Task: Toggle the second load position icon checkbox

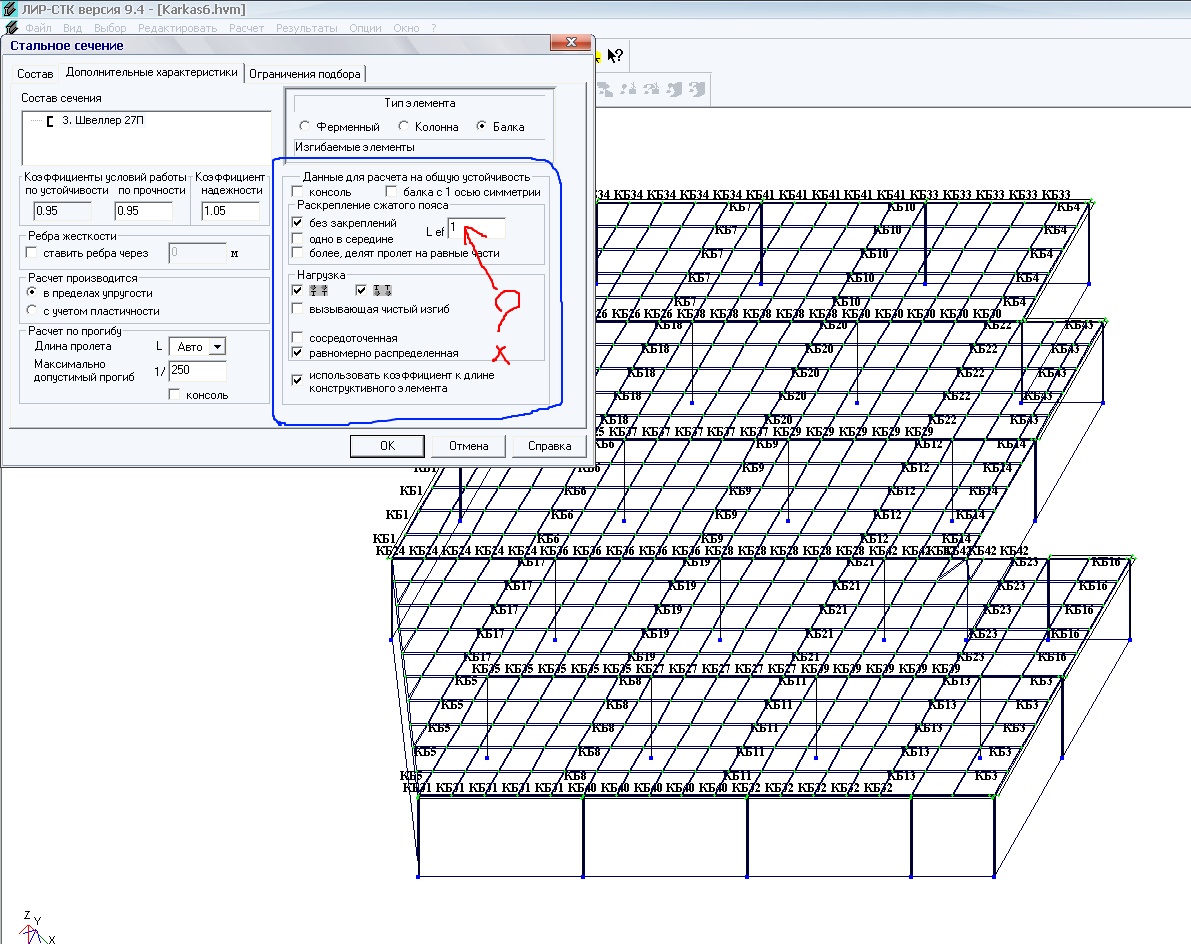Action: click(362, 291)
